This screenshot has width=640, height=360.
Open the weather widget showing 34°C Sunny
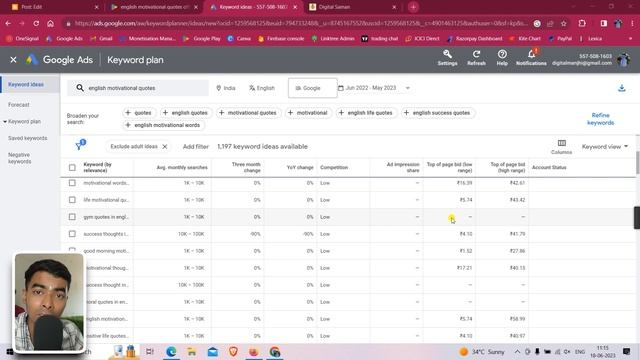click(x=482, y=351)
